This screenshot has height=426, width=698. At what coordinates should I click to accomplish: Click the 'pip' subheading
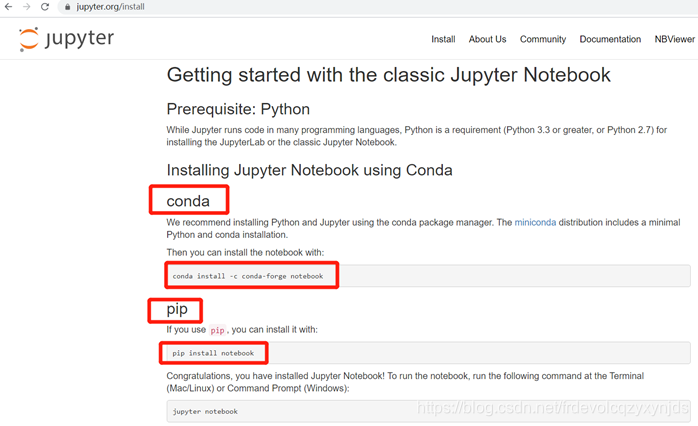point(177,309)
